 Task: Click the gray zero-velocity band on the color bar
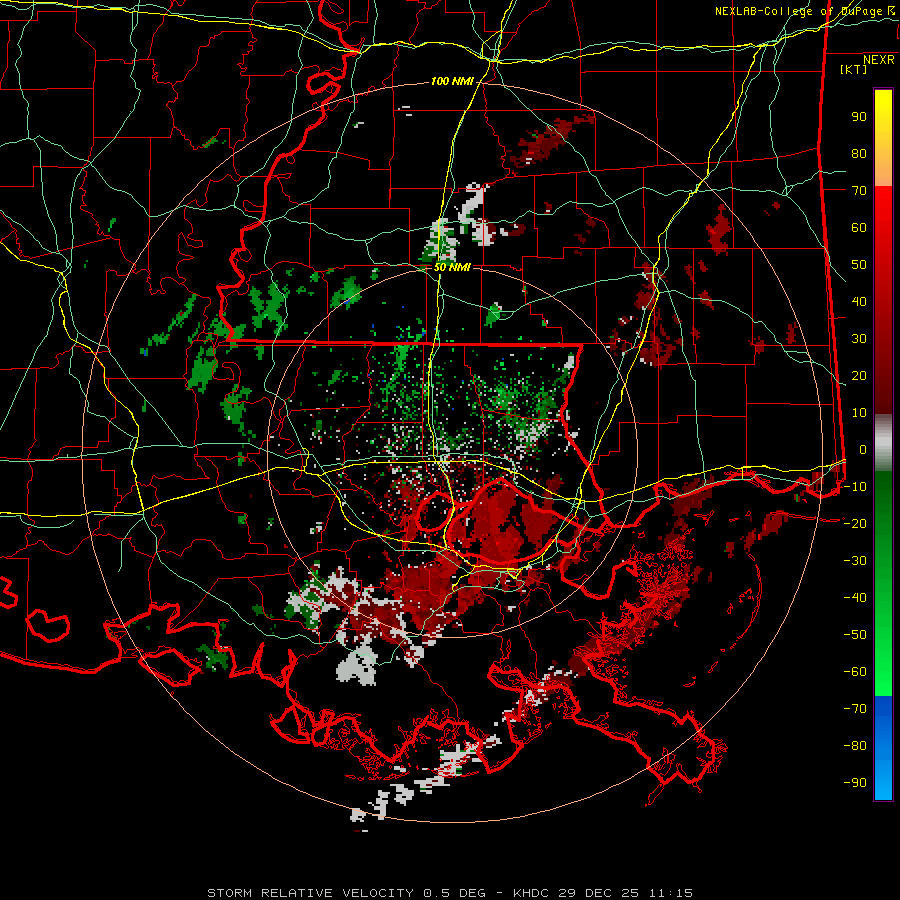[883, 442]
